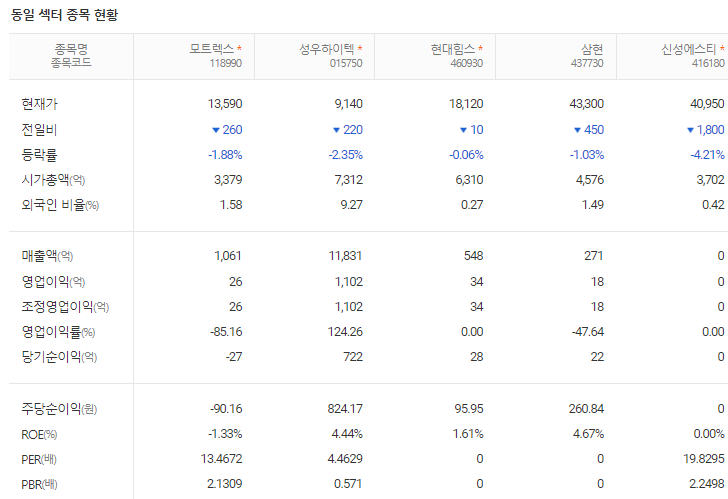Click EPS value 824.17
Viewport: 728px width, 499px height.
click(x=345, y=409)
